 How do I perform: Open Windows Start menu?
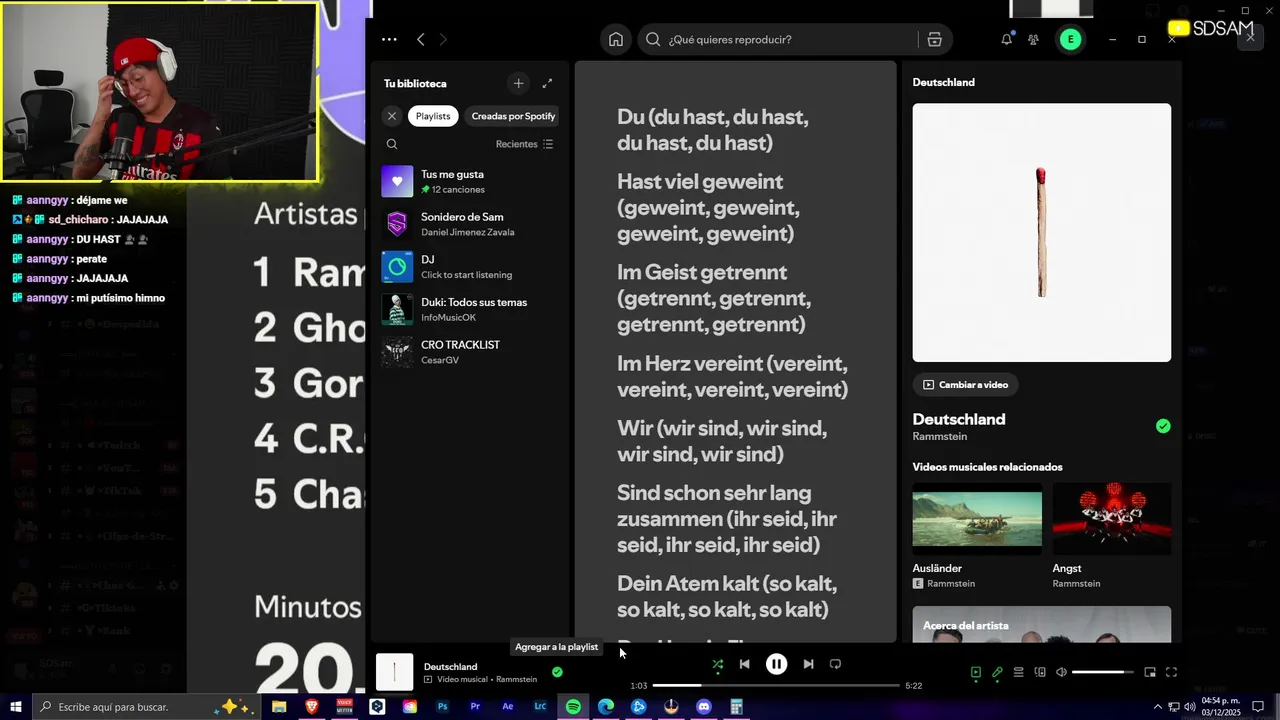[16, 707]
